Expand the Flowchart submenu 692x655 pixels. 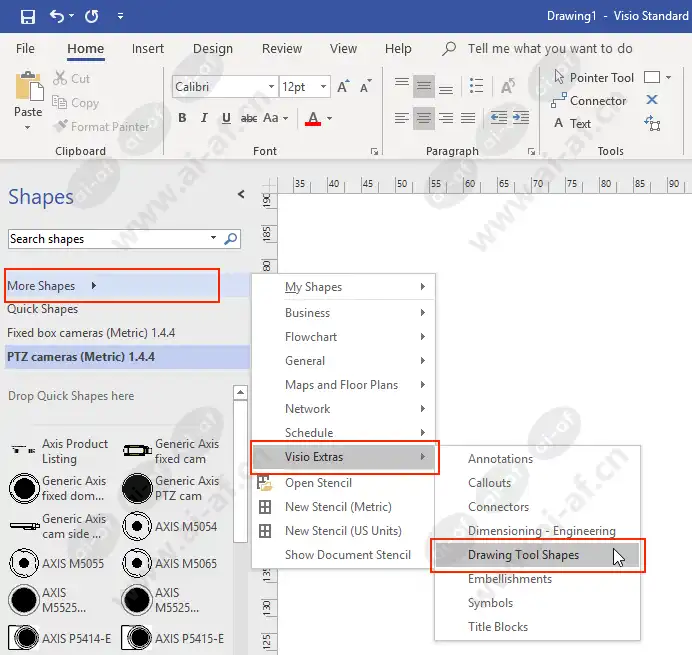click(343, 337)
